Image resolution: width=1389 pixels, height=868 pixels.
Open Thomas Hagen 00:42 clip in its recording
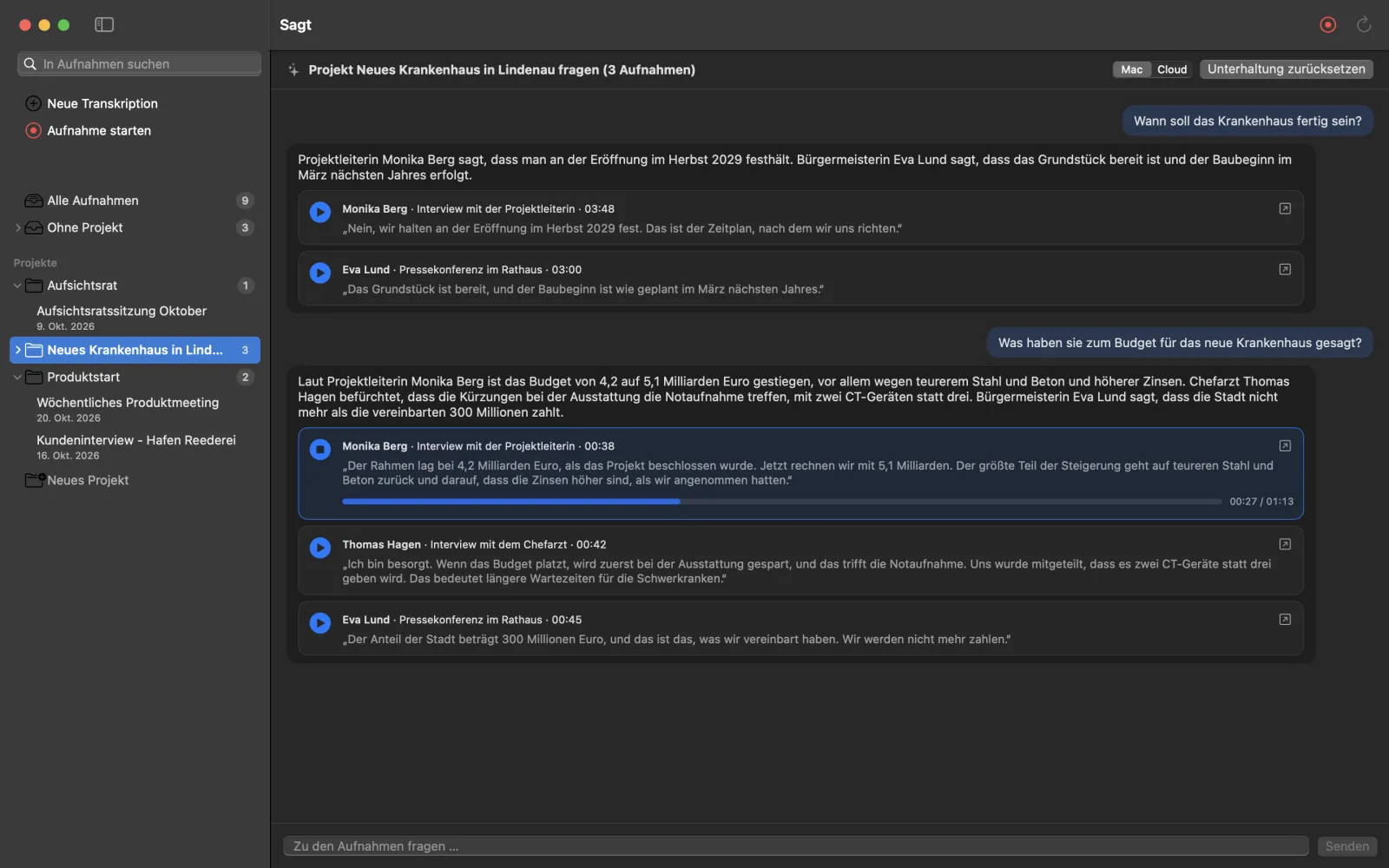click(x=1285, y=544)
